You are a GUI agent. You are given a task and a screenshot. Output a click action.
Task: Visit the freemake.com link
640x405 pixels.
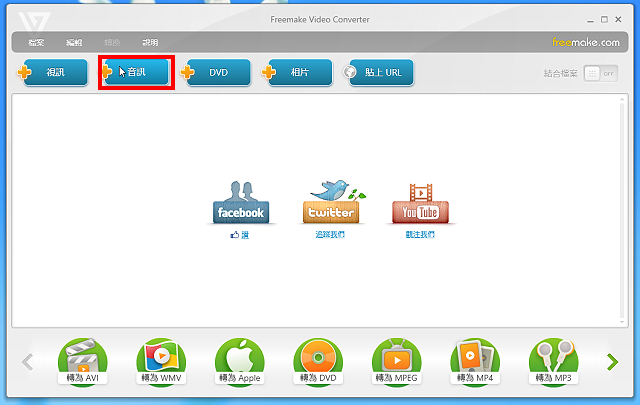coord(586,42)
